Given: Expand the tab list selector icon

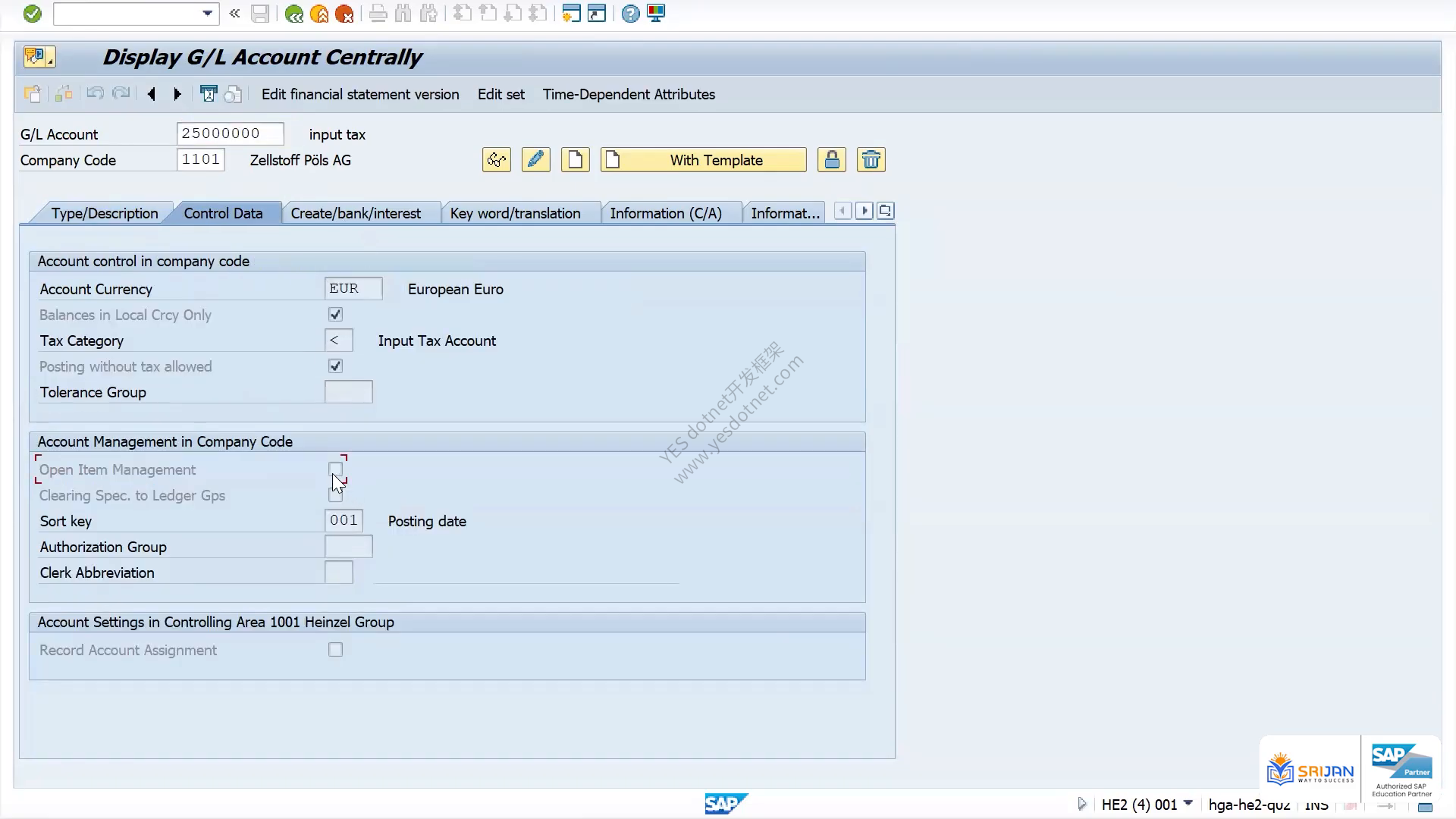Looking at the screenshot, I should click(x=885, y=211).
